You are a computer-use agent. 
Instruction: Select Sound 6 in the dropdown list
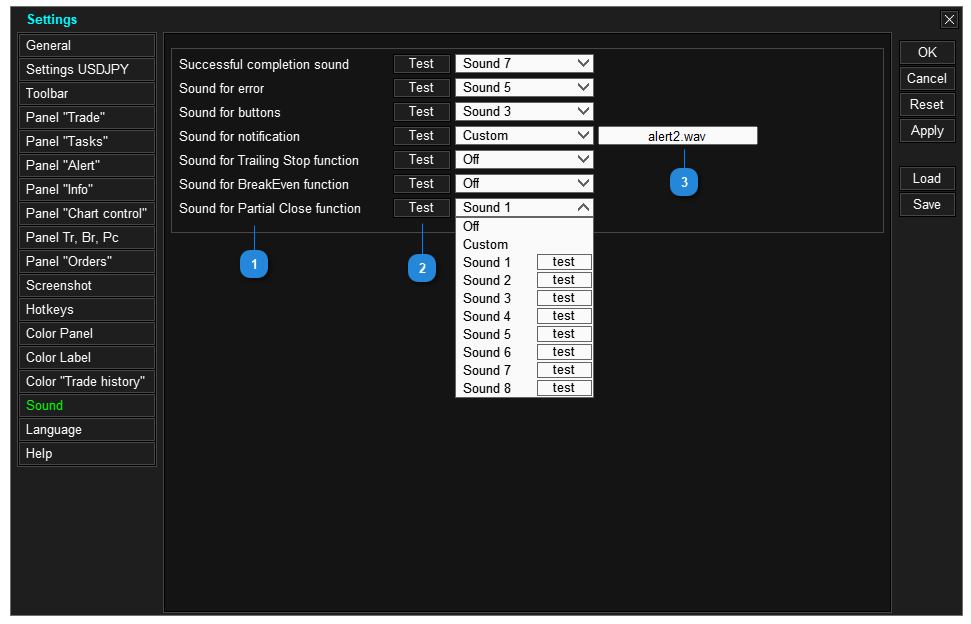click(x=487, y=352)
